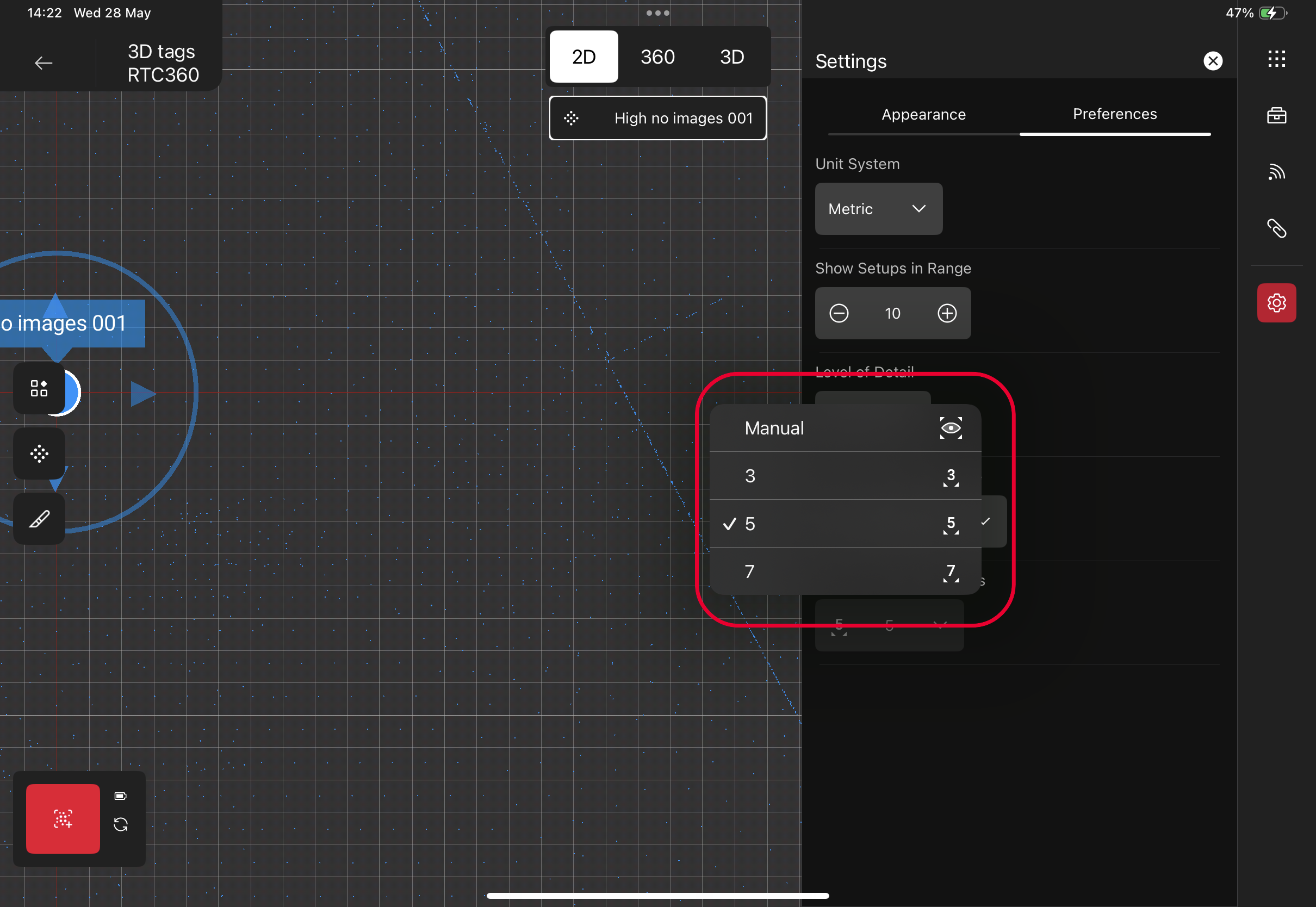
Task: Decrease Show Setups in Range value
Action: click(839, 313)
